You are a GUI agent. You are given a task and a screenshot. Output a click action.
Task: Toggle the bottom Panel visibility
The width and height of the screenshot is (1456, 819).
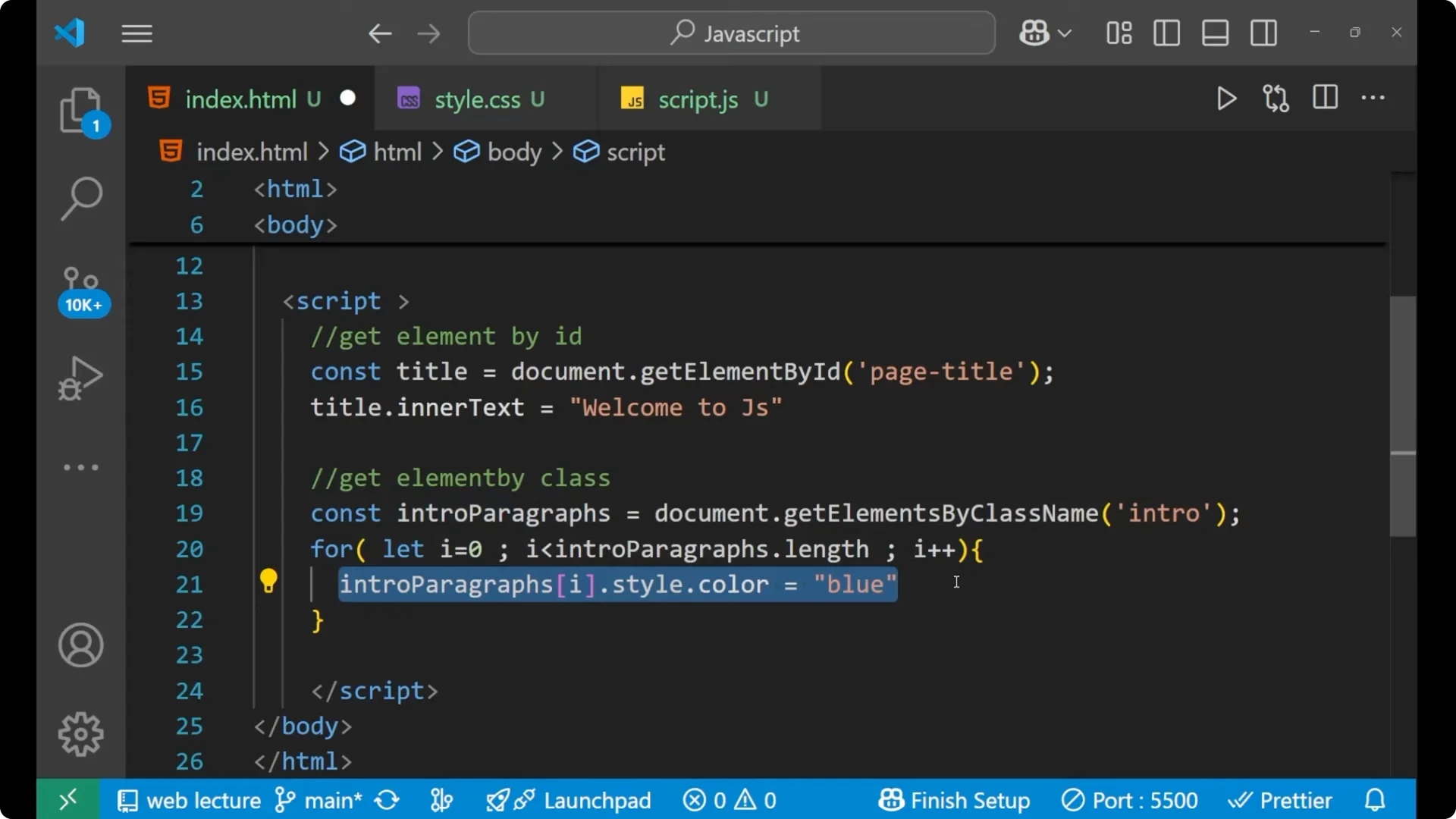pos(1215,33)
